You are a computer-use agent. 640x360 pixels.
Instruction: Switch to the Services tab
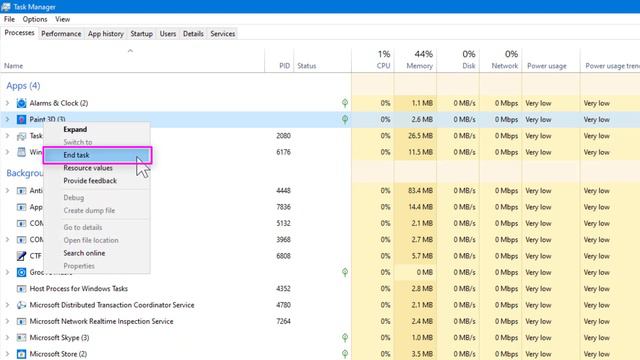pyautogui.click(x=223, y=34)
